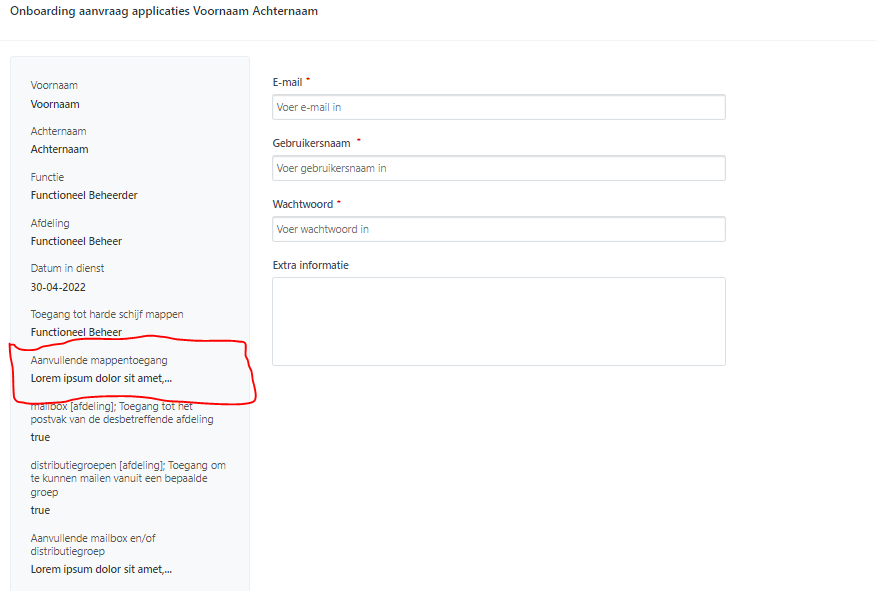Click the Gebruikersnaam field label
Screen dimensions: 876x591
tap(311, 143)
